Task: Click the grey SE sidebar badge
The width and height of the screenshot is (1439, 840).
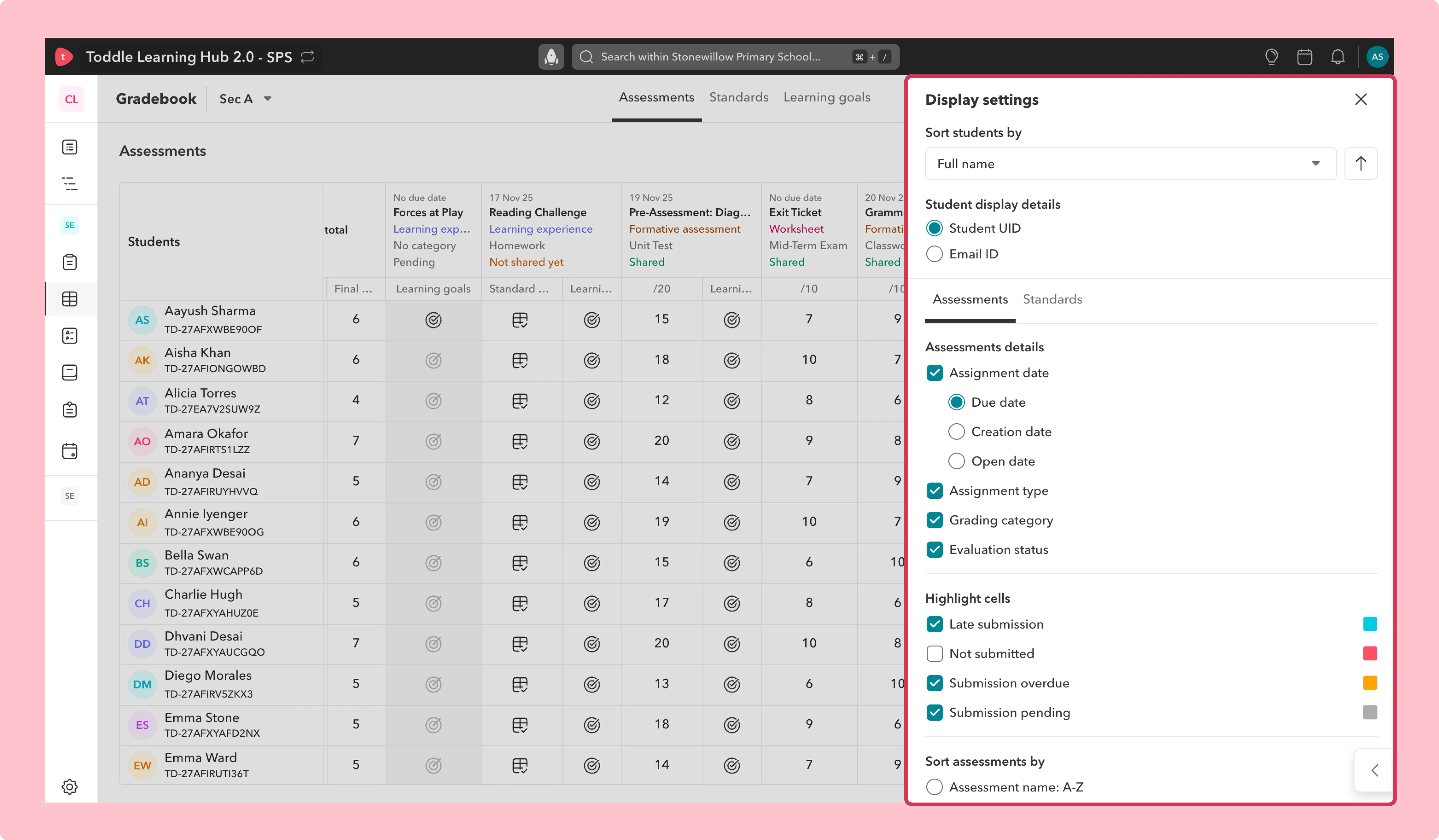Action: 70,496
